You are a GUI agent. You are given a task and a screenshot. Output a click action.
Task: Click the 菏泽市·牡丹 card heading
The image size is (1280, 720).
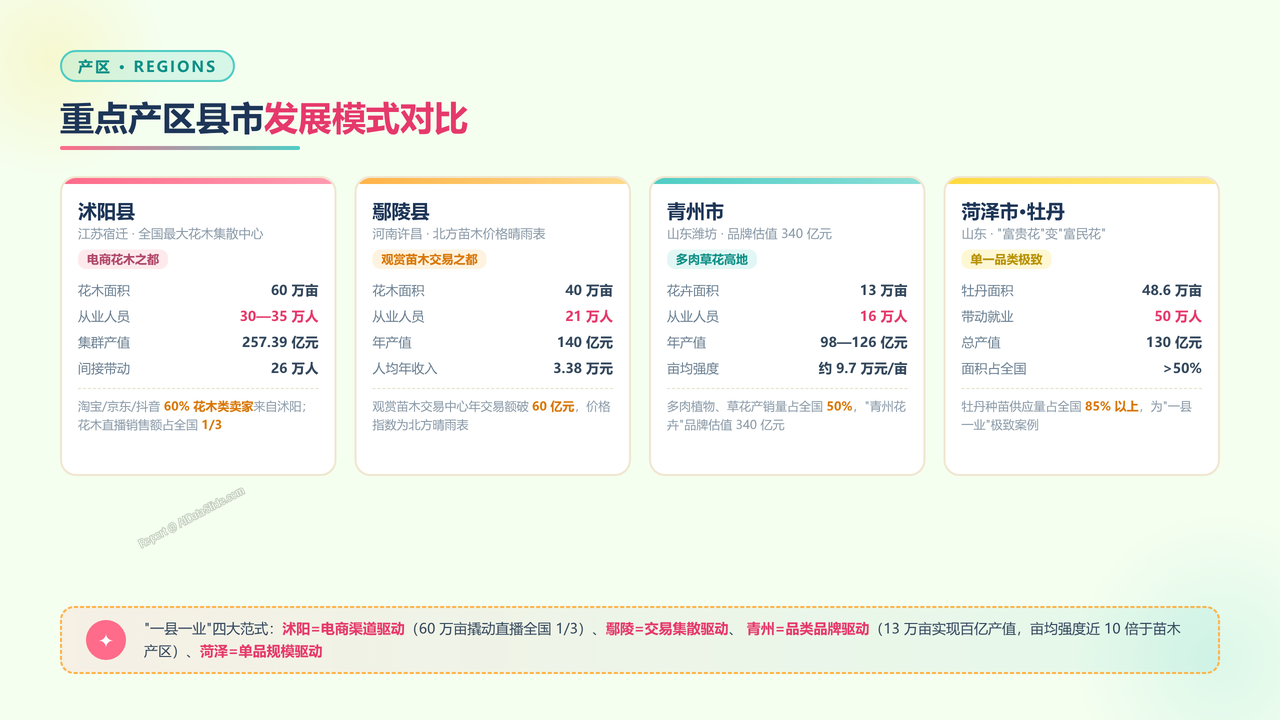click(x=1012, y=211)
